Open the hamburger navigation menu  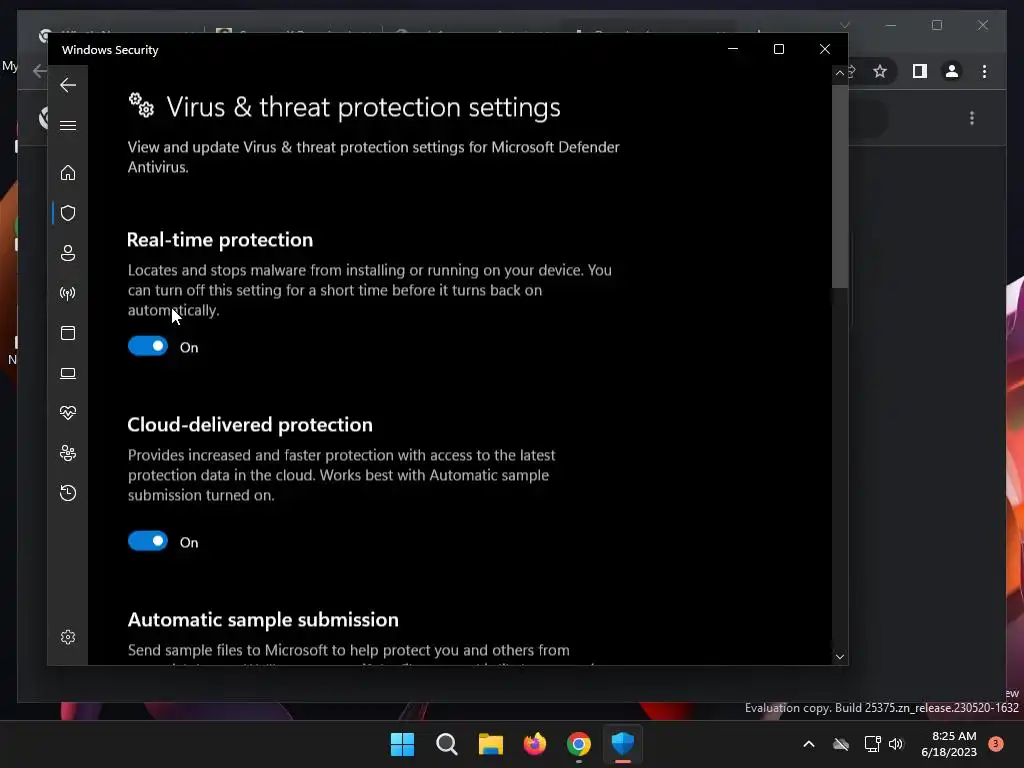click(x=68, y=125)
